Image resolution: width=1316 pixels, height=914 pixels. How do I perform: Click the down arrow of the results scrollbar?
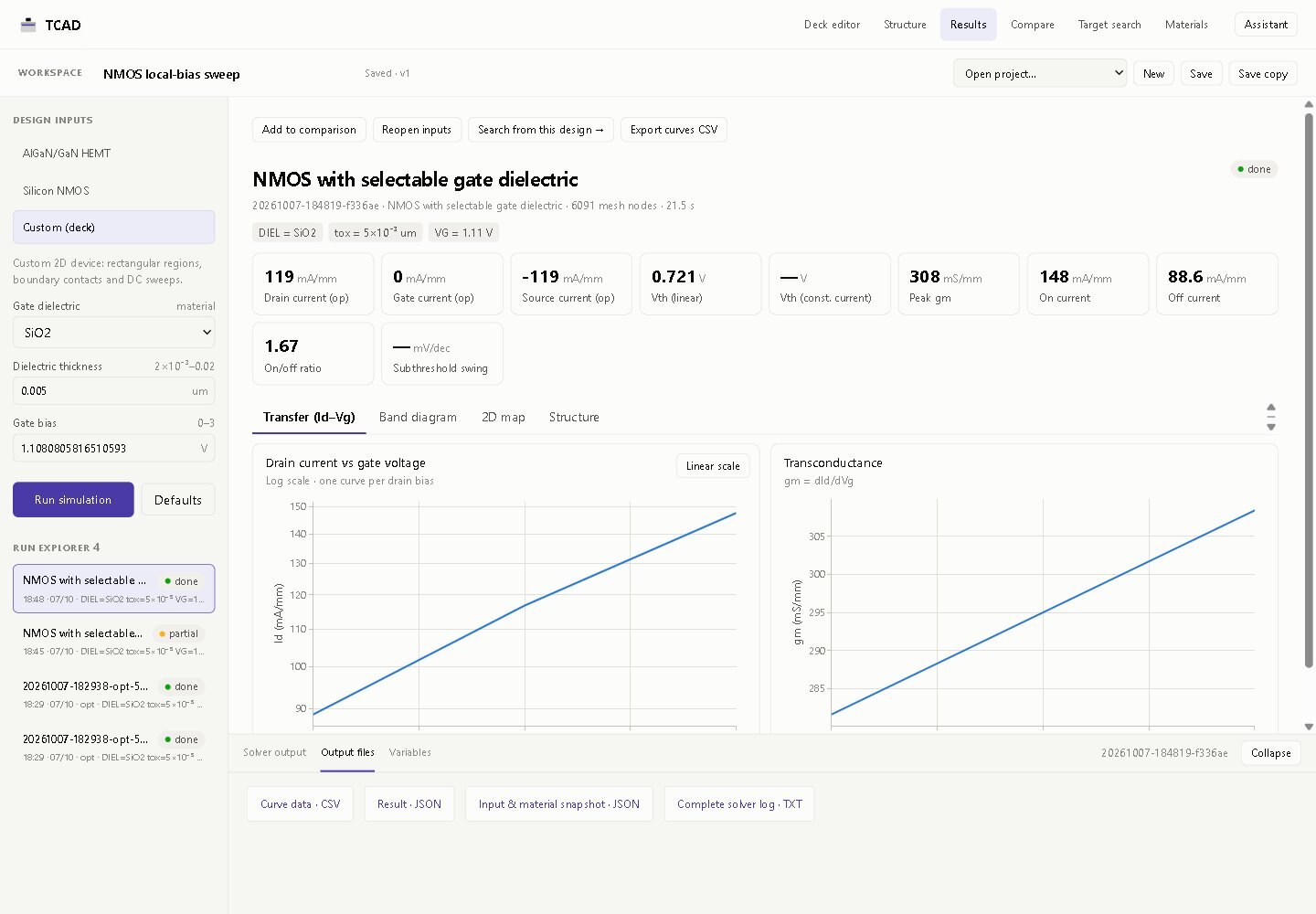[1309, 727]
